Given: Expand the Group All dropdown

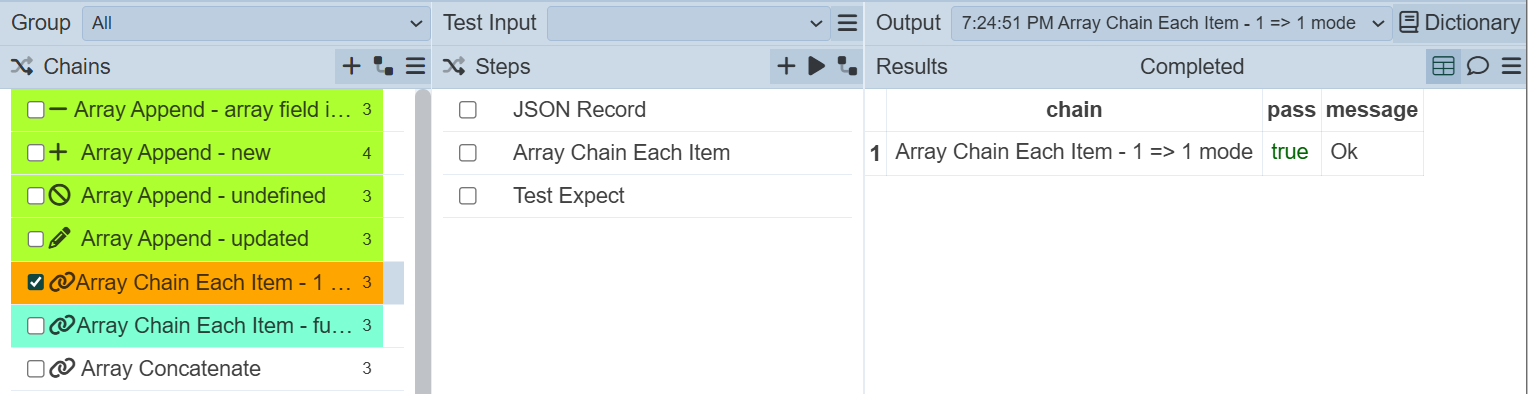Looking at the screenshot, I should coord(255,23).
